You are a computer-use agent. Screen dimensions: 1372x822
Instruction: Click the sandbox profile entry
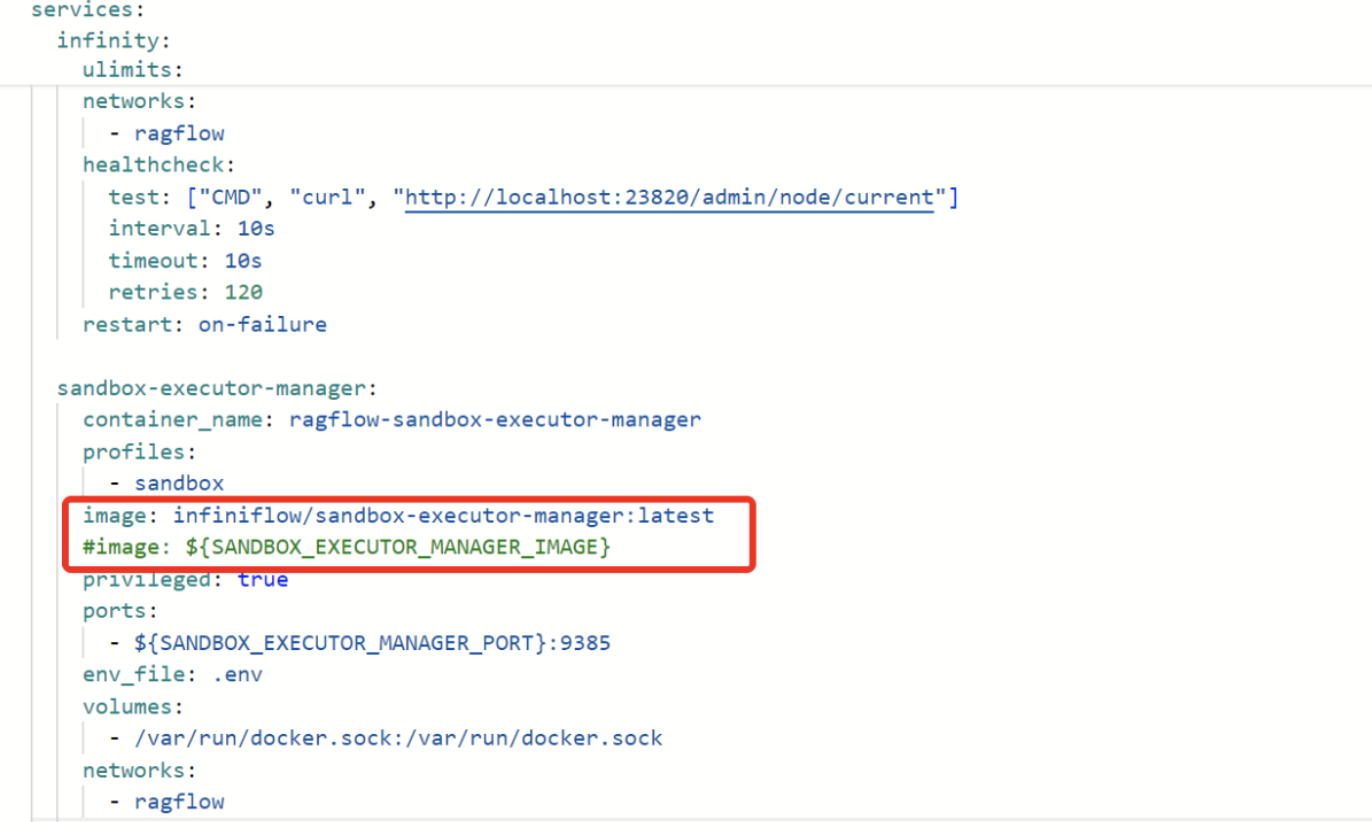(x=178, y=483)
